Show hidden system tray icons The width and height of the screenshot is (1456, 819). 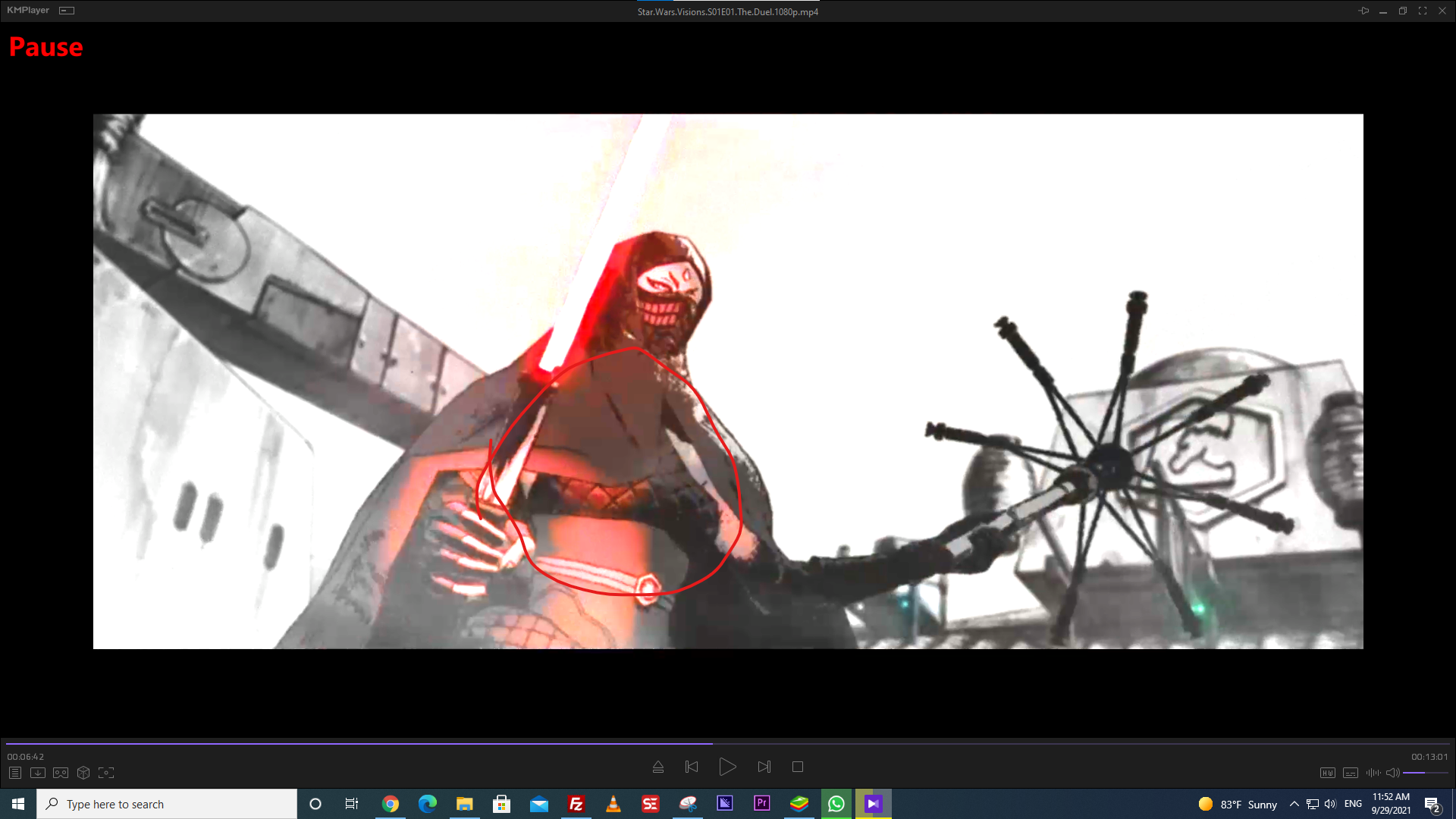pos(1294,804)
